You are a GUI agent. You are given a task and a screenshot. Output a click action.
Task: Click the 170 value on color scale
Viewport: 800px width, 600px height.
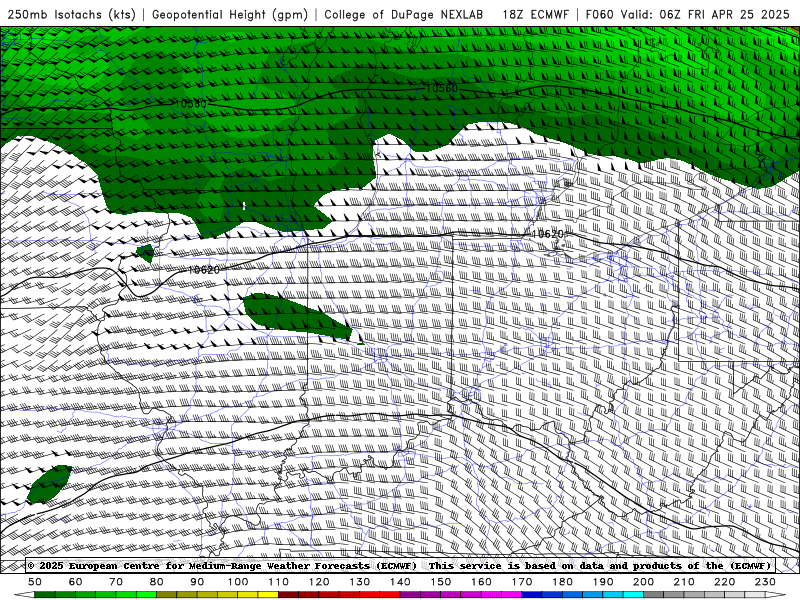point(522,582)
